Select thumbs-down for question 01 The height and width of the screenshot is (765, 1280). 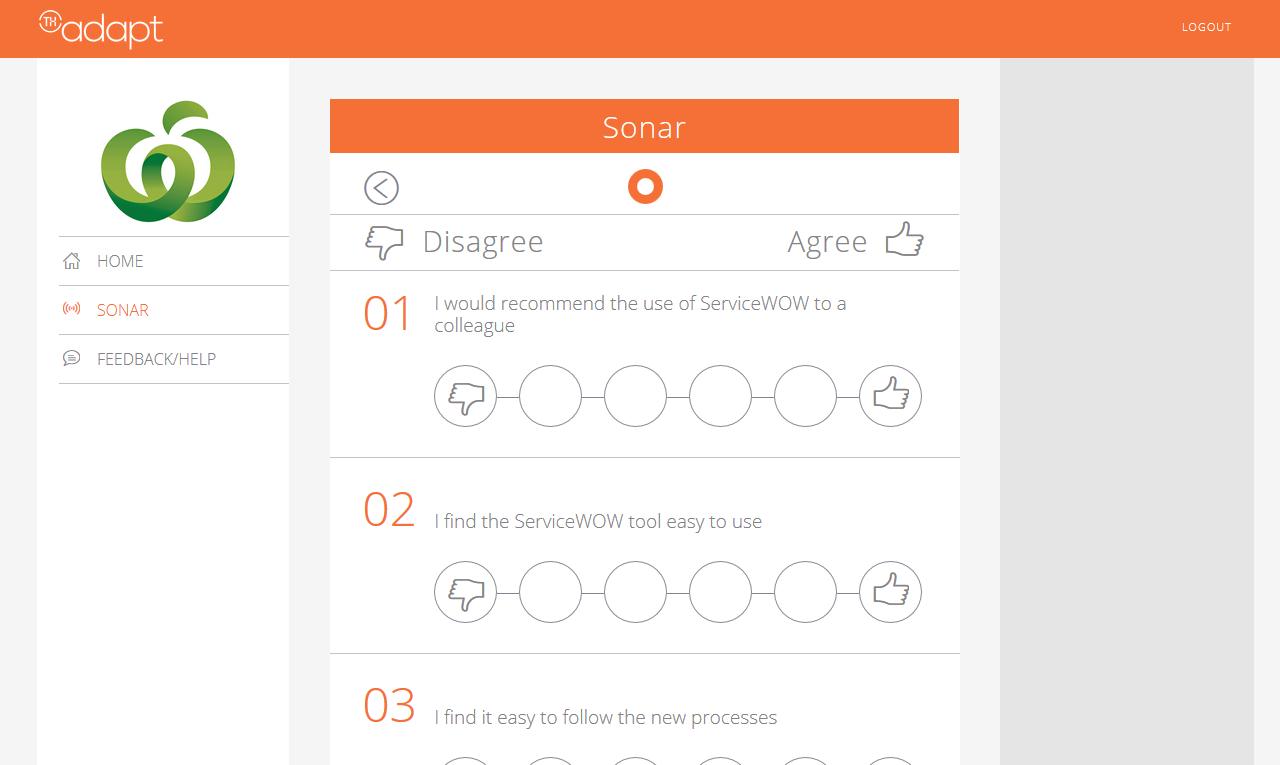pyautogui.click(x=465, y=396)
